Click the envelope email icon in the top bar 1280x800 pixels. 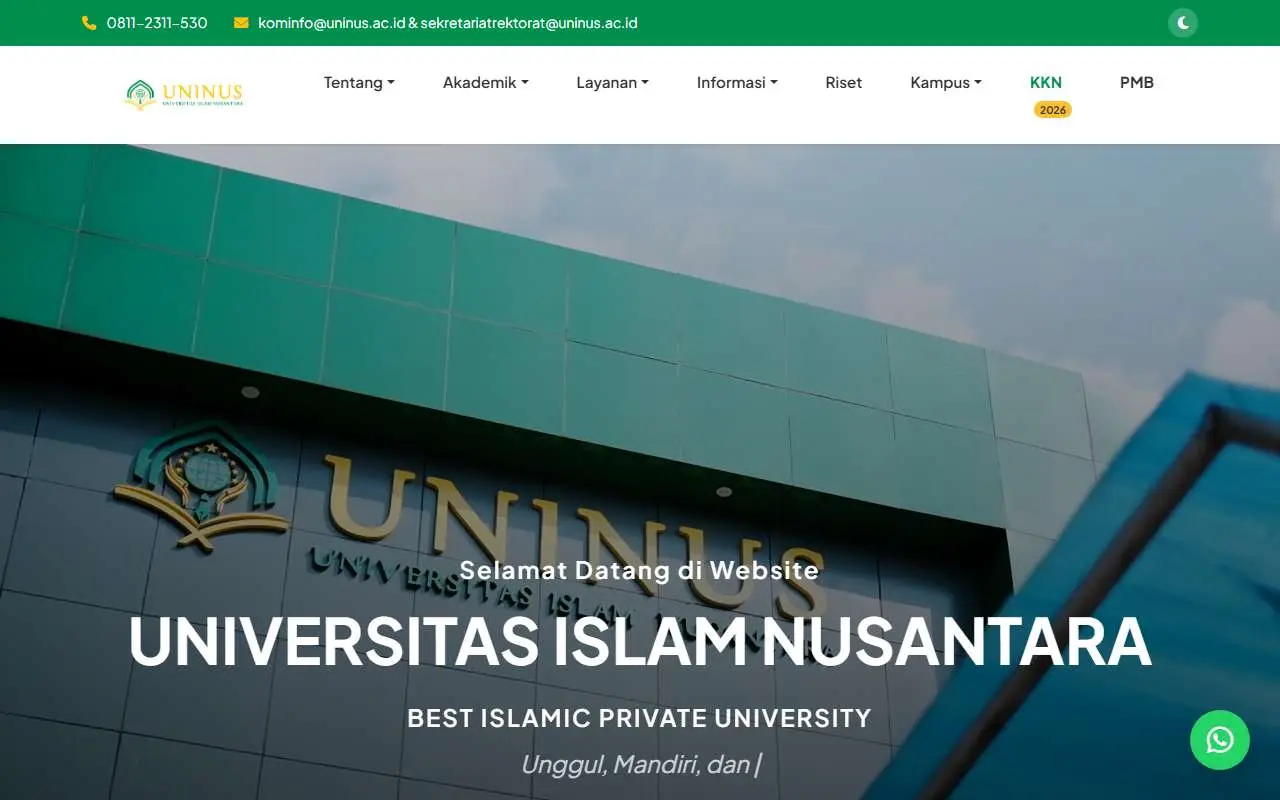coord(241,23)
